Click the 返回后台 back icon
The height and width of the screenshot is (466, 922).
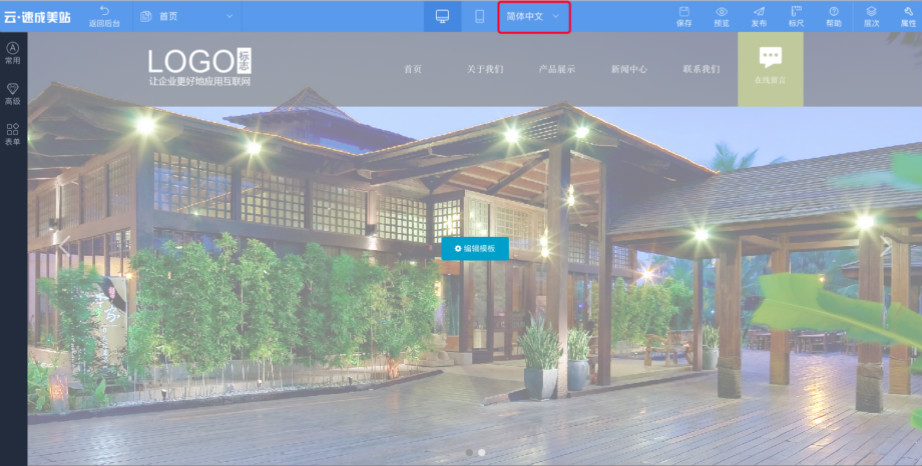(x=104, y=15)
